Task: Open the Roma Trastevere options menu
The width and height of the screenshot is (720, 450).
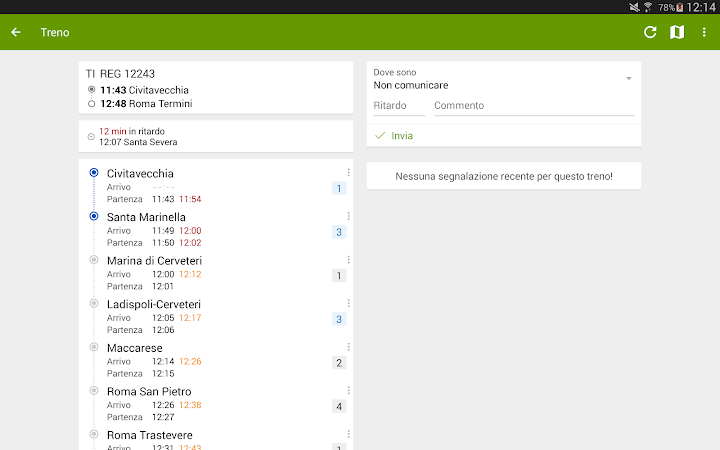Action: tap(349, 434)
